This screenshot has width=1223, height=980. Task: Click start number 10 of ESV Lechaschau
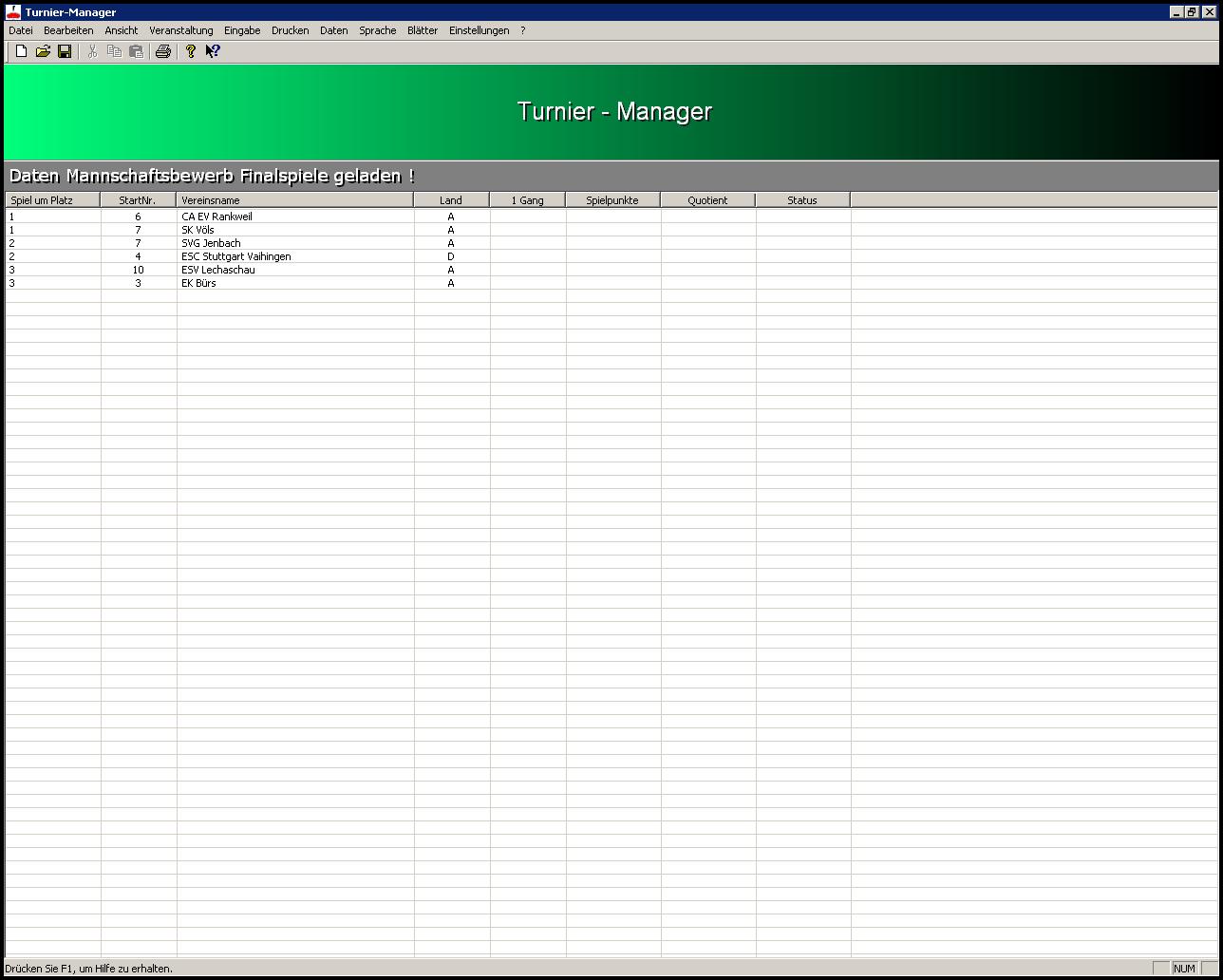[x=138, y=270]
